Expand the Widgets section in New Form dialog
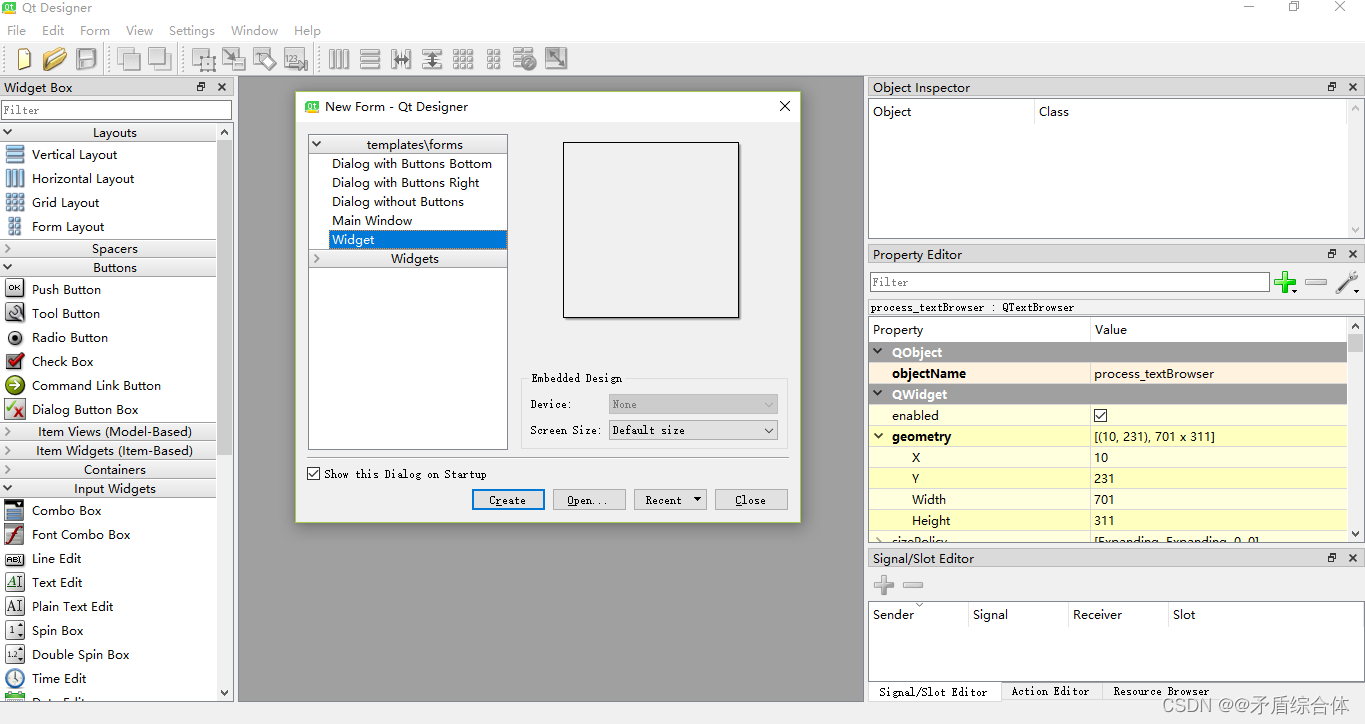This screenshot has height=724, width=1365. 317,258
